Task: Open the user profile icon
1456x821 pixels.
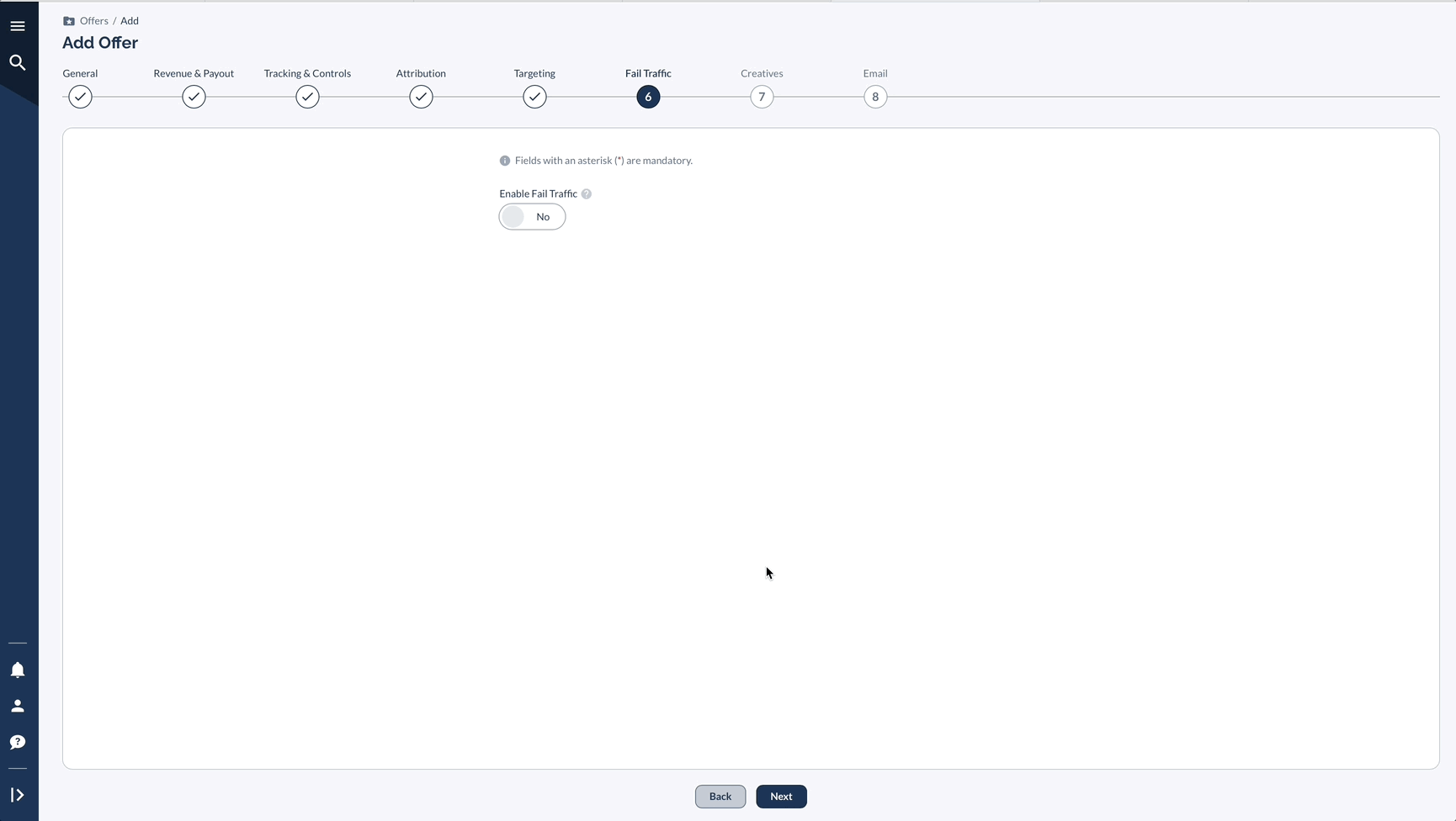Action: (17, 706)
